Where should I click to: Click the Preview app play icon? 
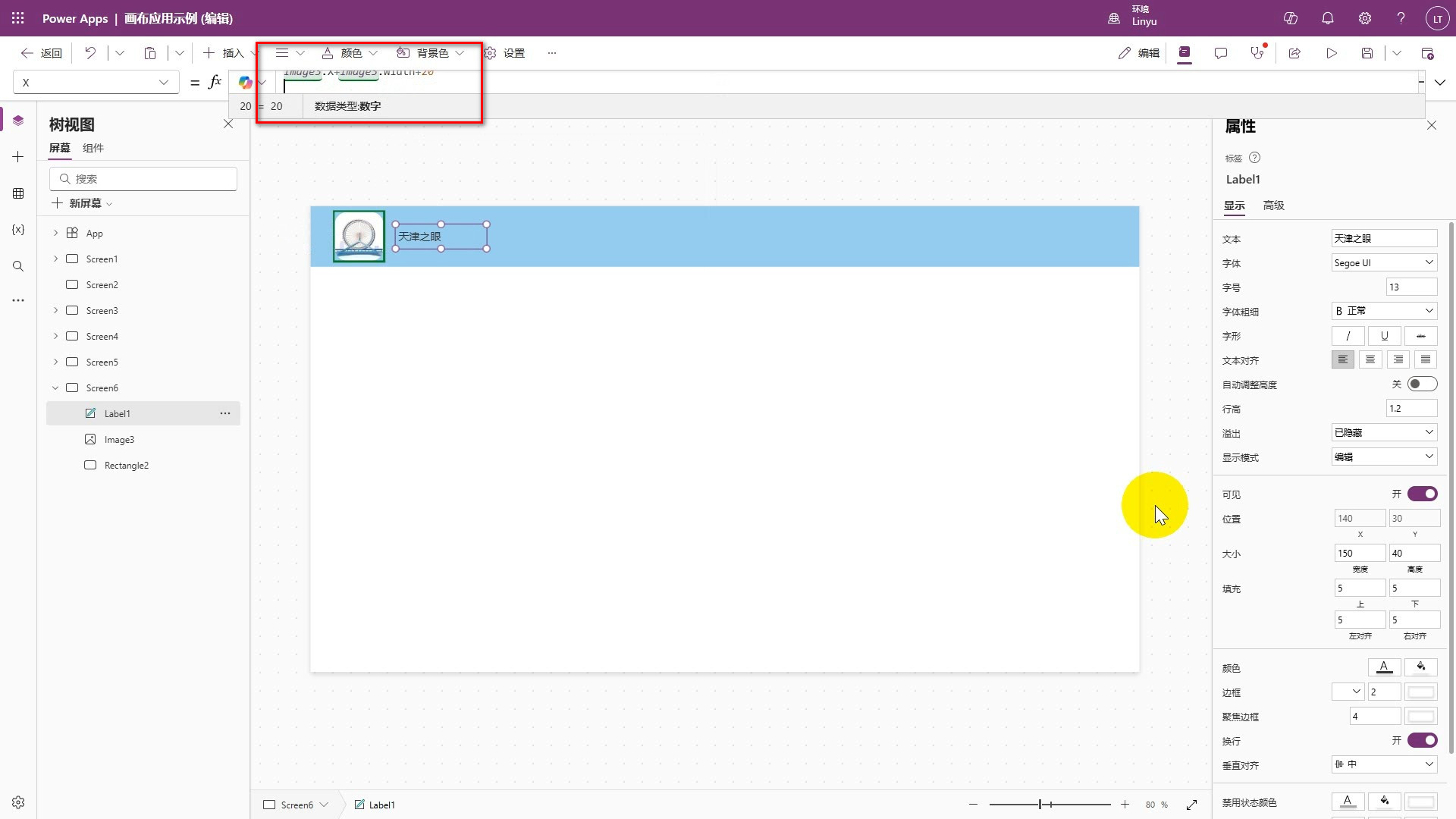(1331, 53)
